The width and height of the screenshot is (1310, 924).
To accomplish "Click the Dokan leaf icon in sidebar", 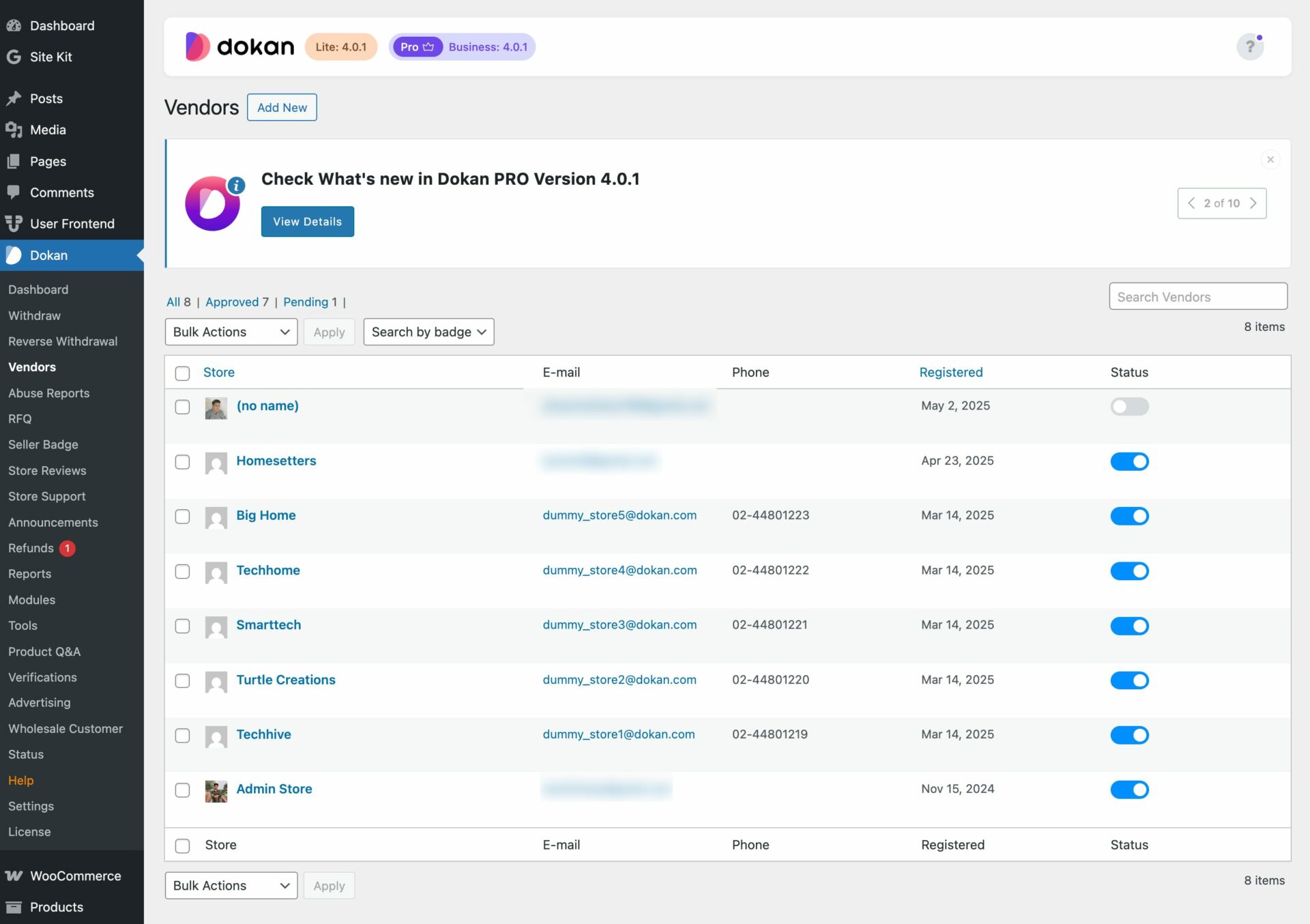I will click(x=14, y=255).
